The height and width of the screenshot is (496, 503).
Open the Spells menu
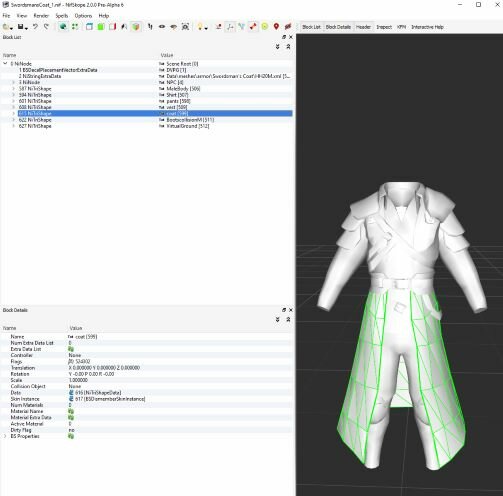(62, 16)
